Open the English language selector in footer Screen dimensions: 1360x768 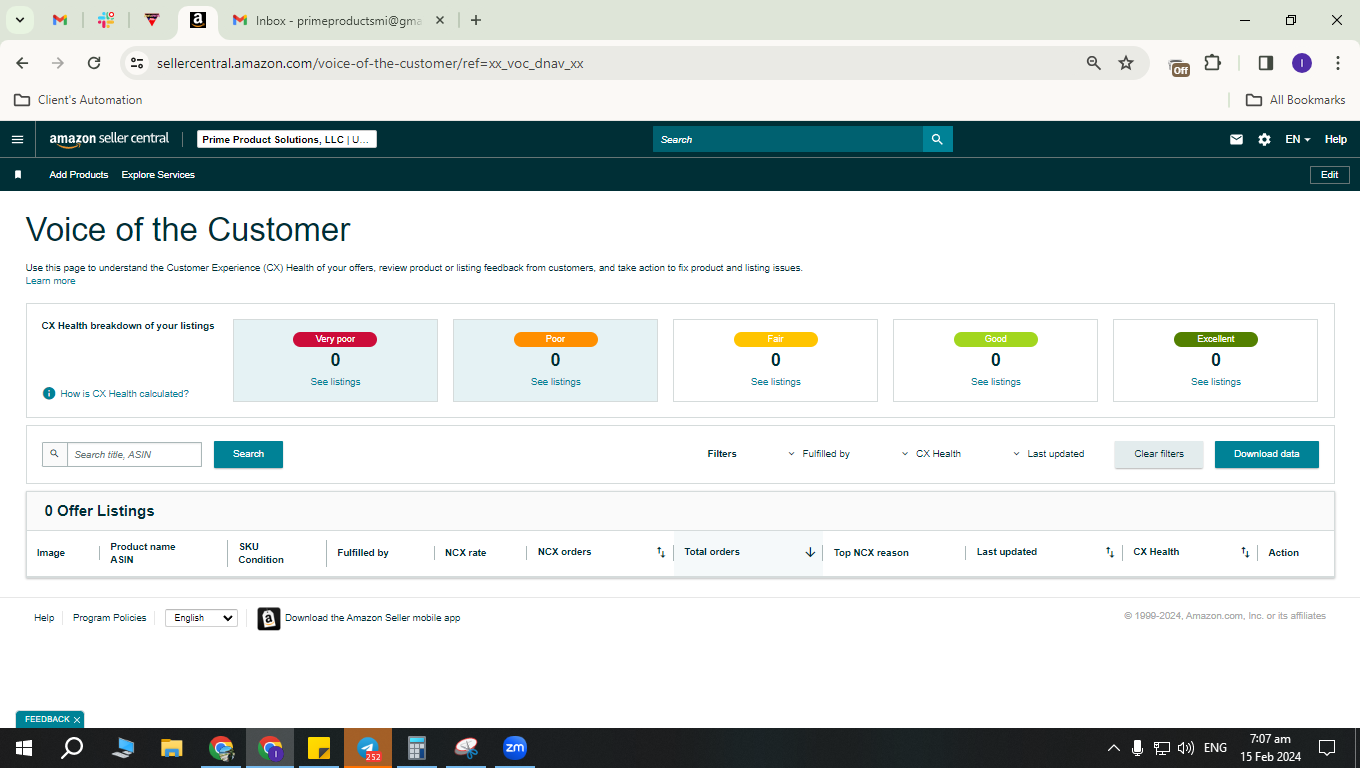[x=201, y=618]
